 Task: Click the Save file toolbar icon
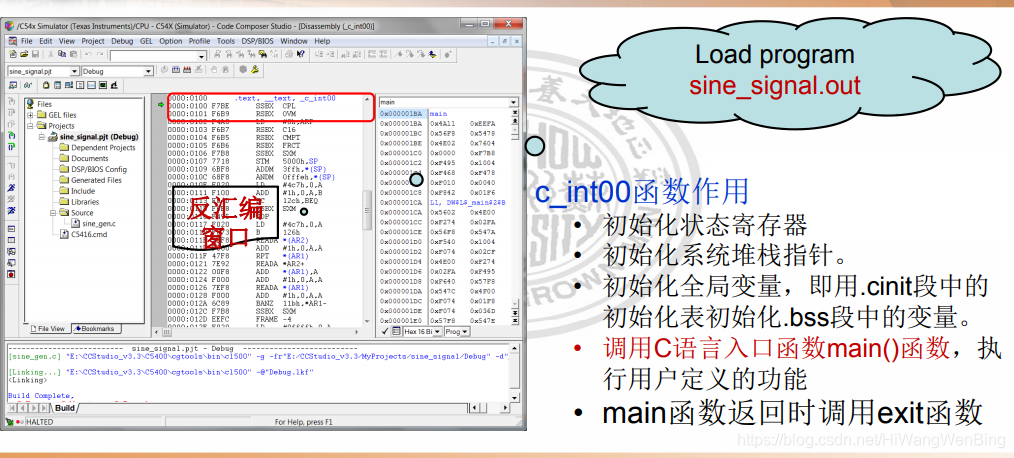point(36,54)
